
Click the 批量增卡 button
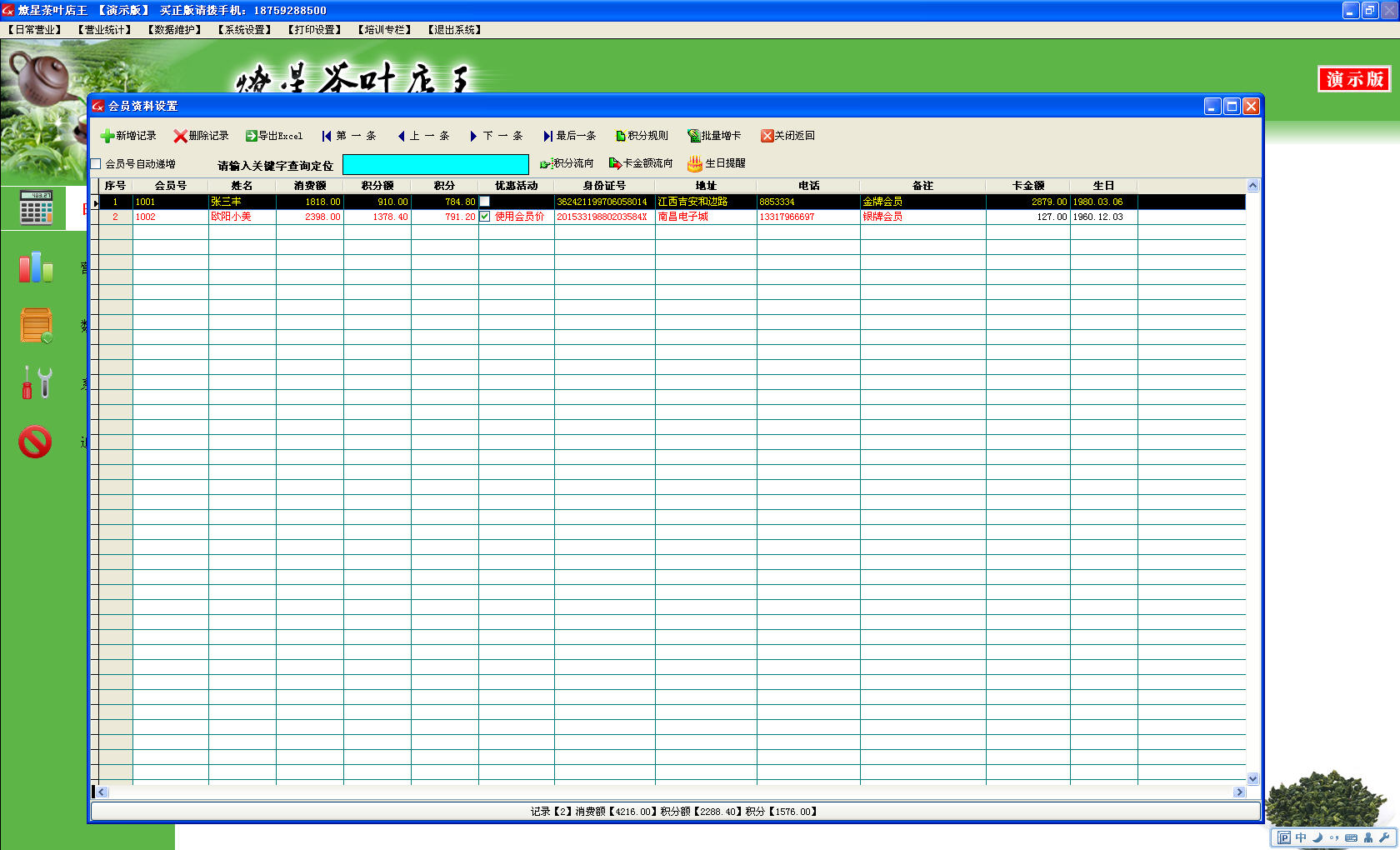click(x=713, y=136)
